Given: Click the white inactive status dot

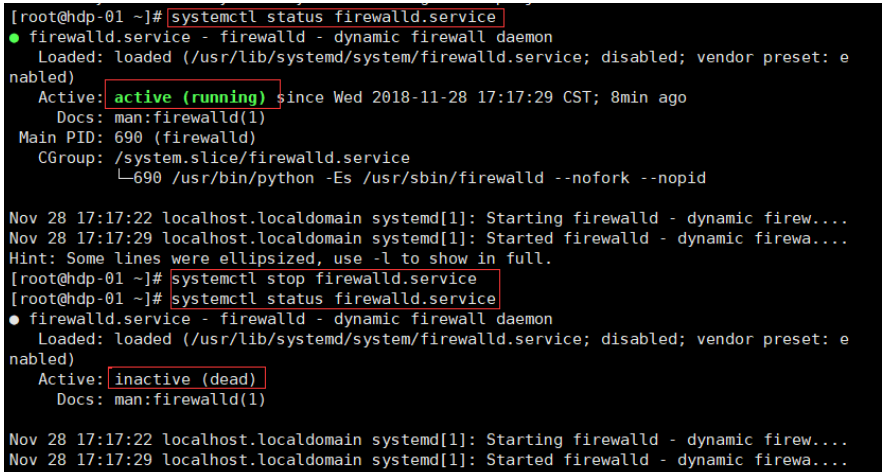Looking at the screenshot, I should point(15,320).
